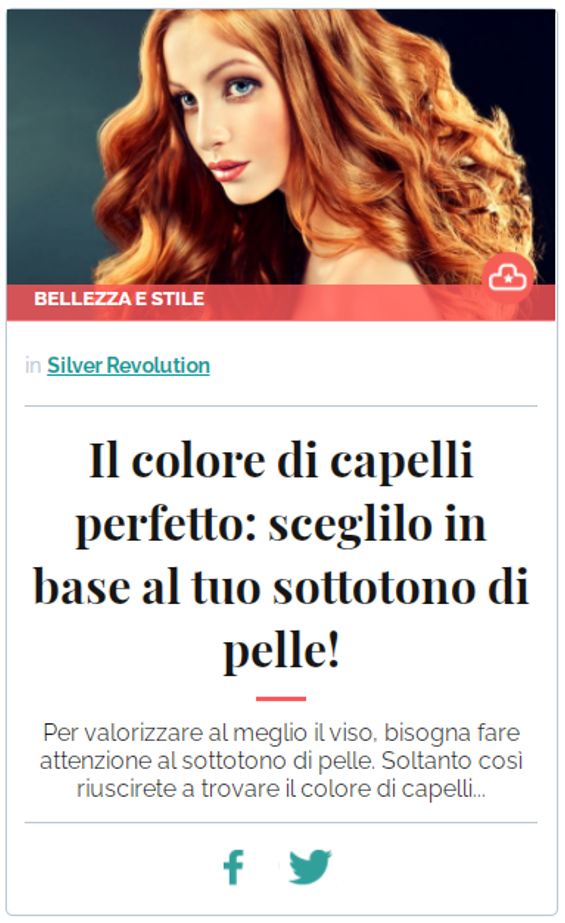The image size is (565, 923).
Task: Click the excerpt starting "Per valorizzare al meglio"
Action: [281, 761]
